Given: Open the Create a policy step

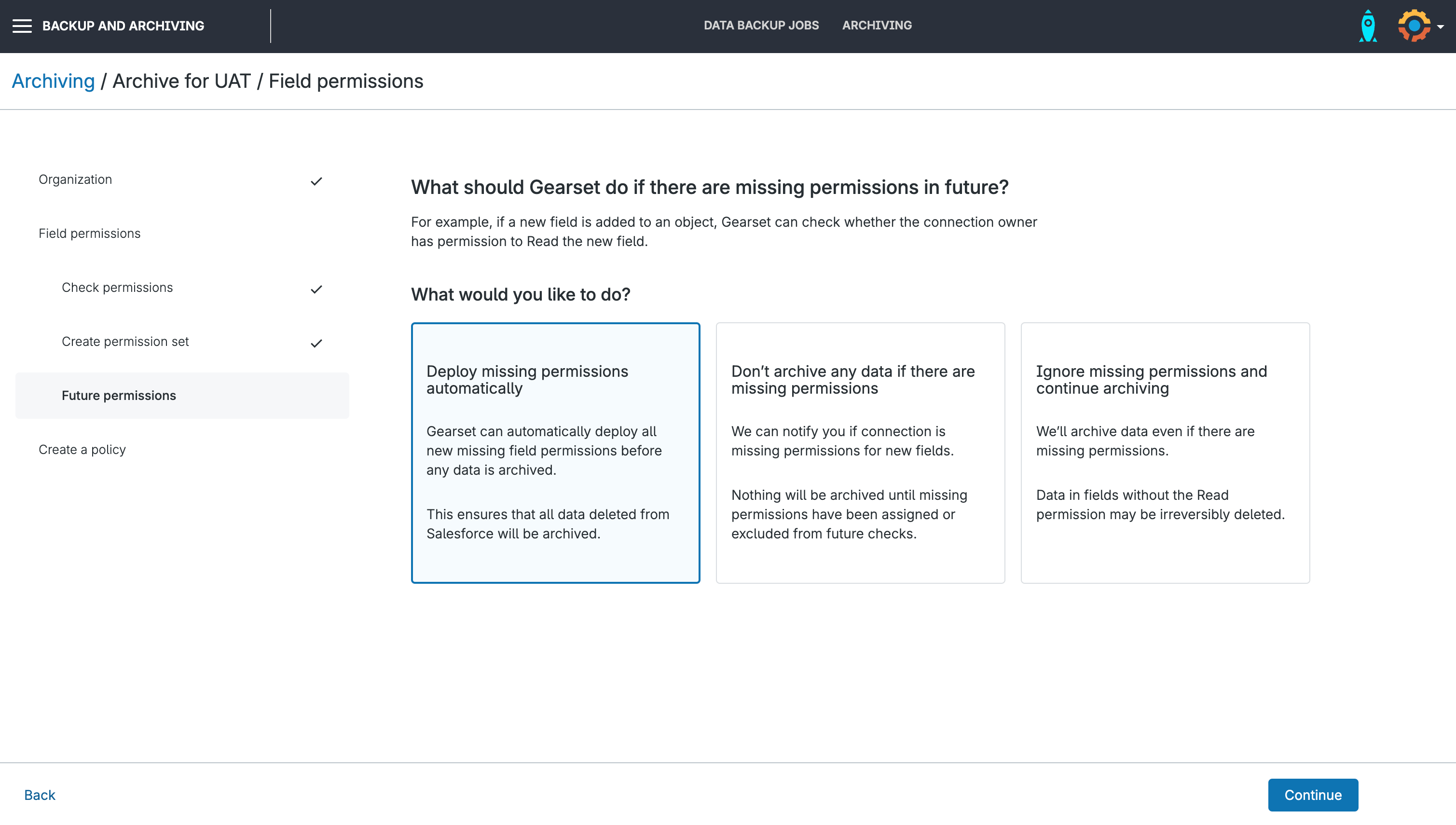Looking at the screenshot, I should [x=82, y=450].
